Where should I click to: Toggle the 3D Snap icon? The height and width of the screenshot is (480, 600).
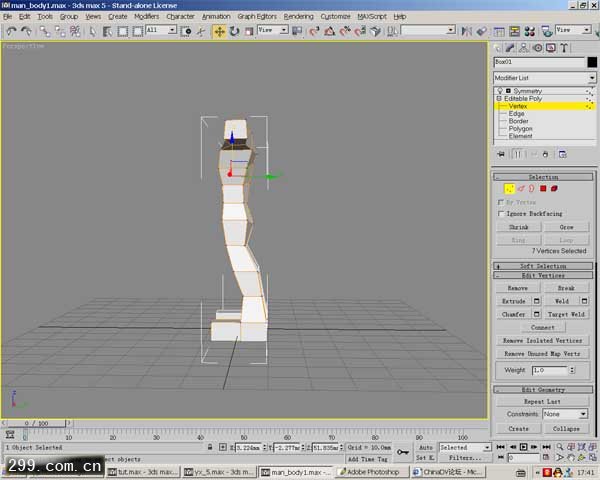click(315, 31)
